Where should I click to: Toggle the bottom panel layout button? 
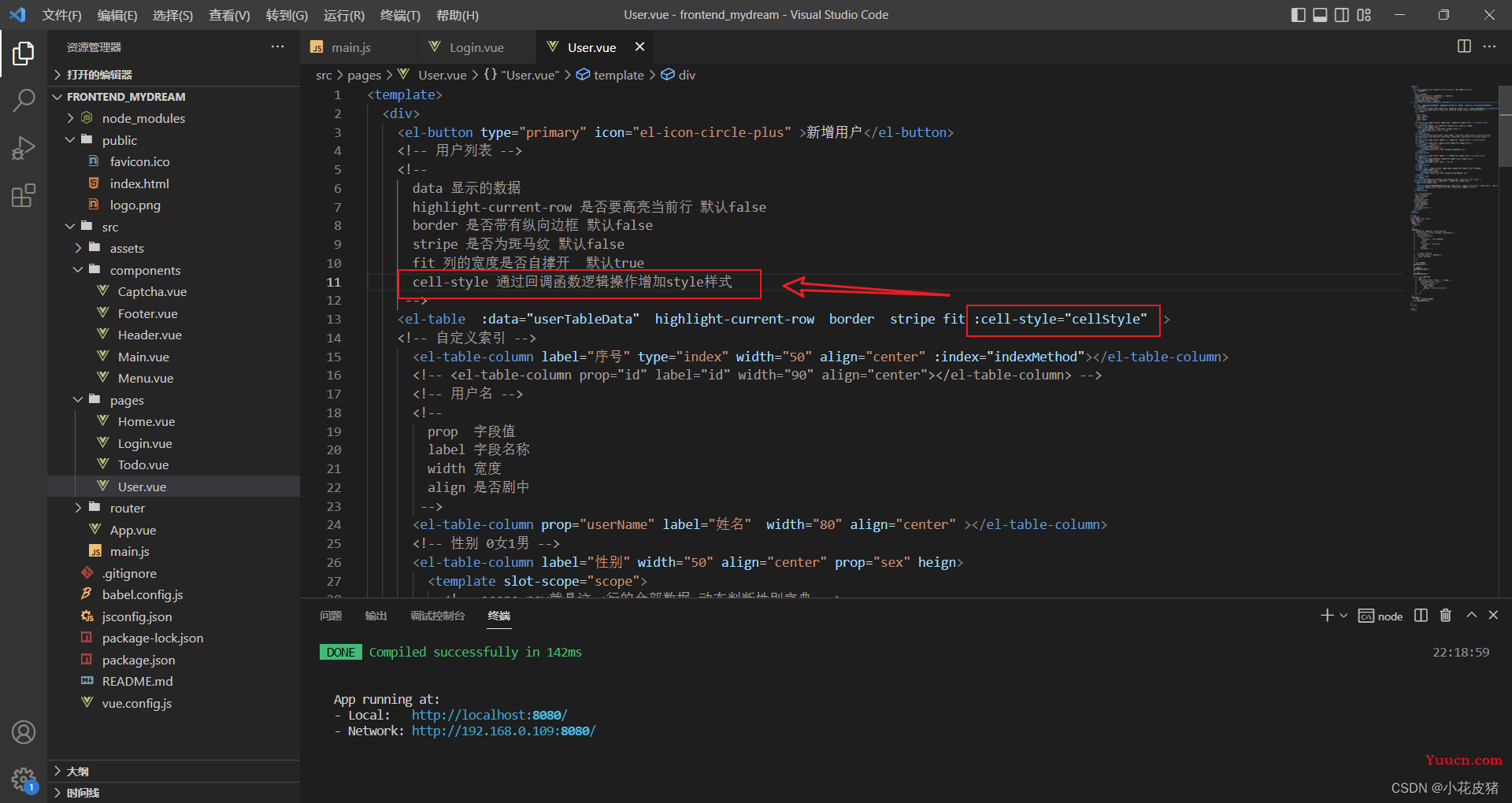click(x=1320, y=15)
